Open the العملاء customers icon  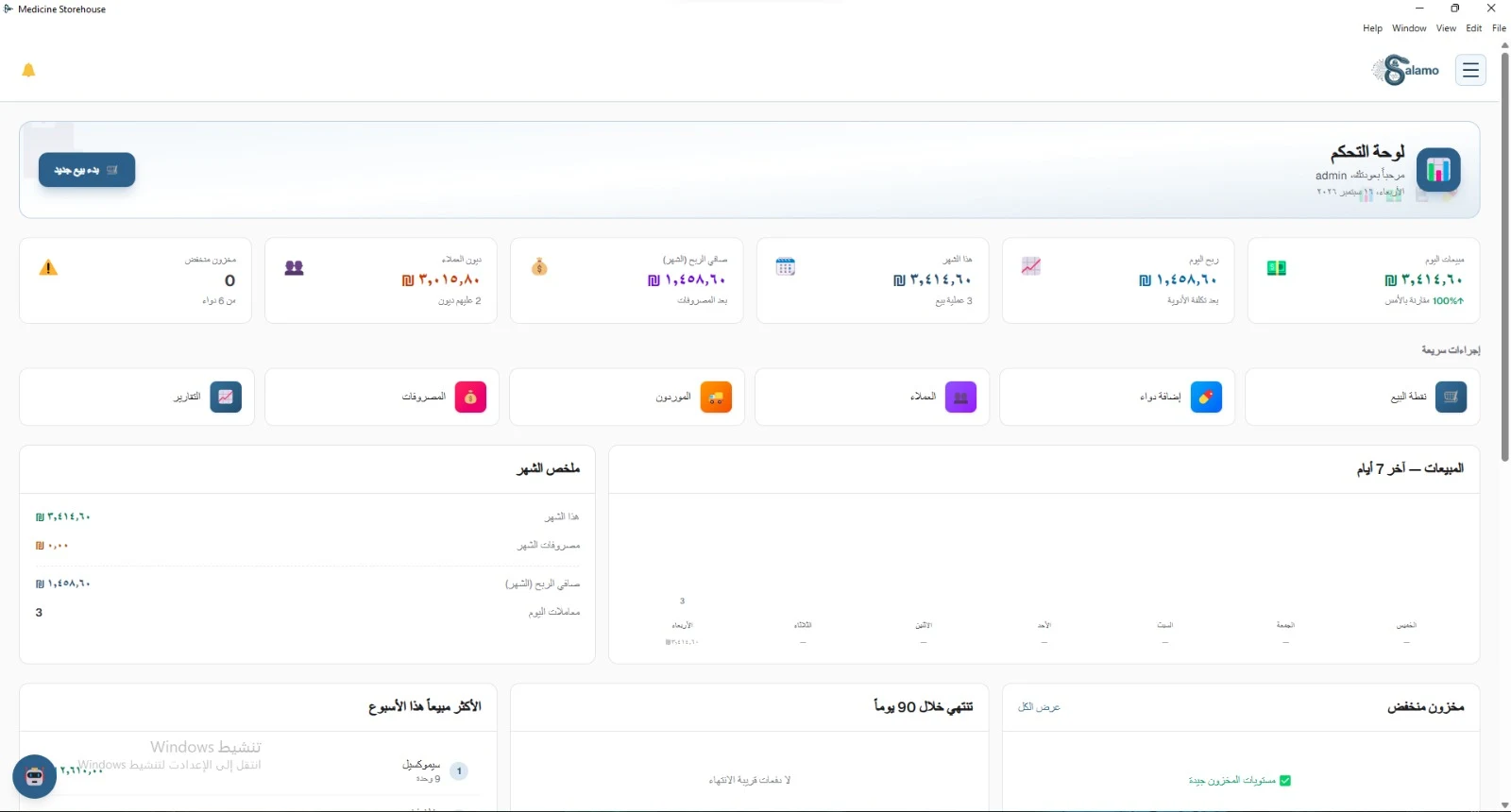click(x=960, y=397)
